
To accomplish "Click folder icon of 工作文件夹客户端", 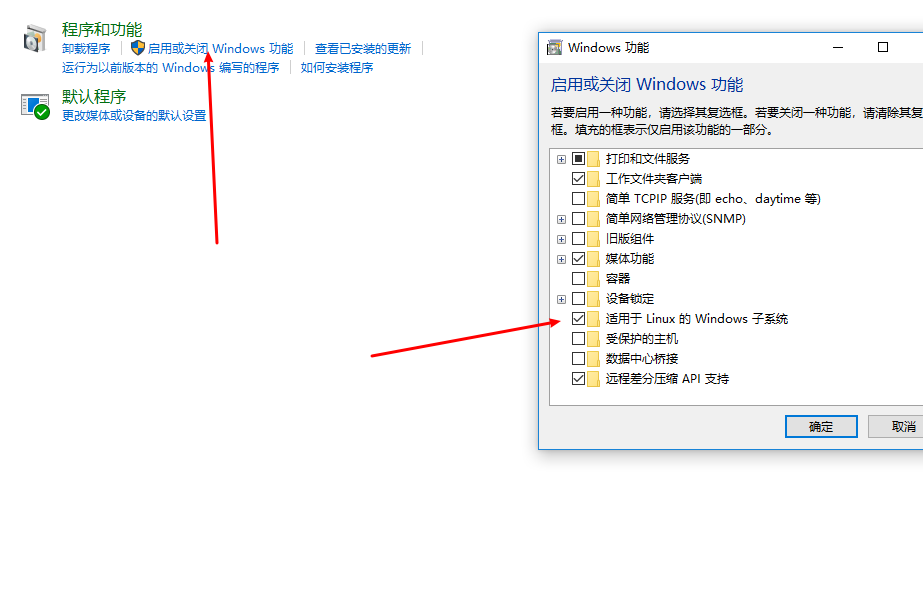I will (593, 179).
